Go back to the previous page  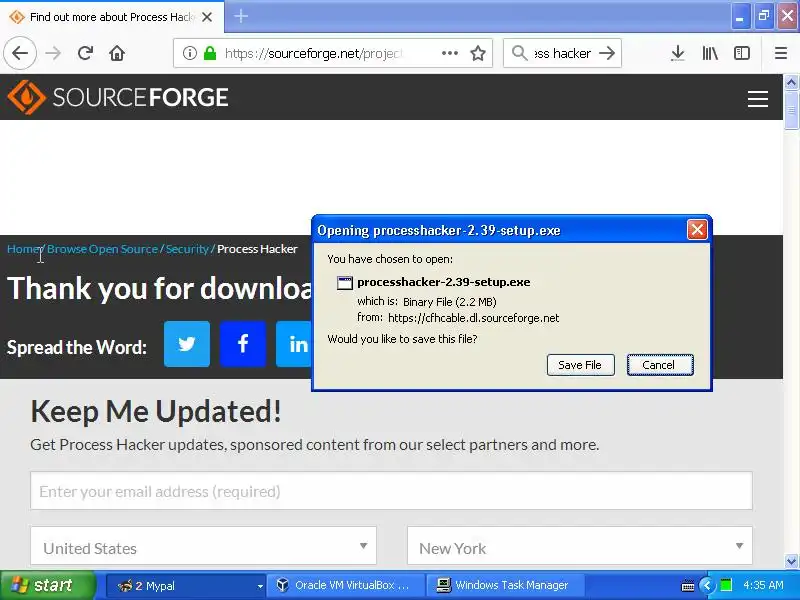[20, 53]
